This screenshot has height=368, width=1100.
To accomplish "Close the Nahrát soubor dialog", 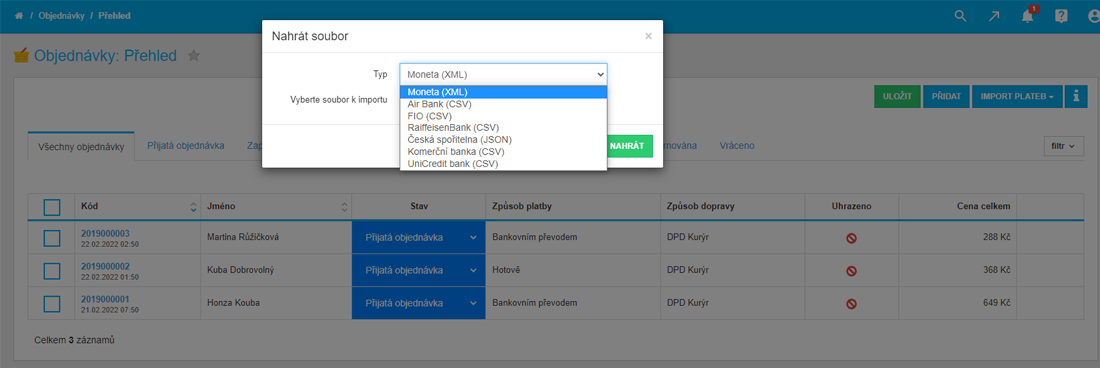I will [x=648, y=36].
